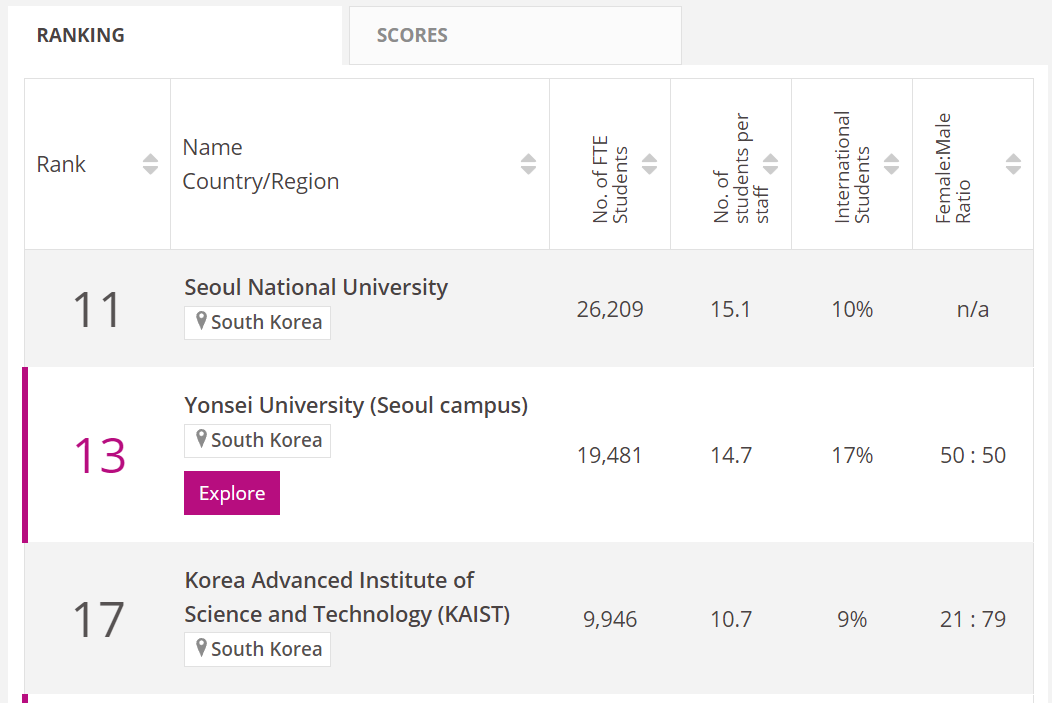Click students per staff value 15.1
Screen dimensions: 1052x703
731,310
